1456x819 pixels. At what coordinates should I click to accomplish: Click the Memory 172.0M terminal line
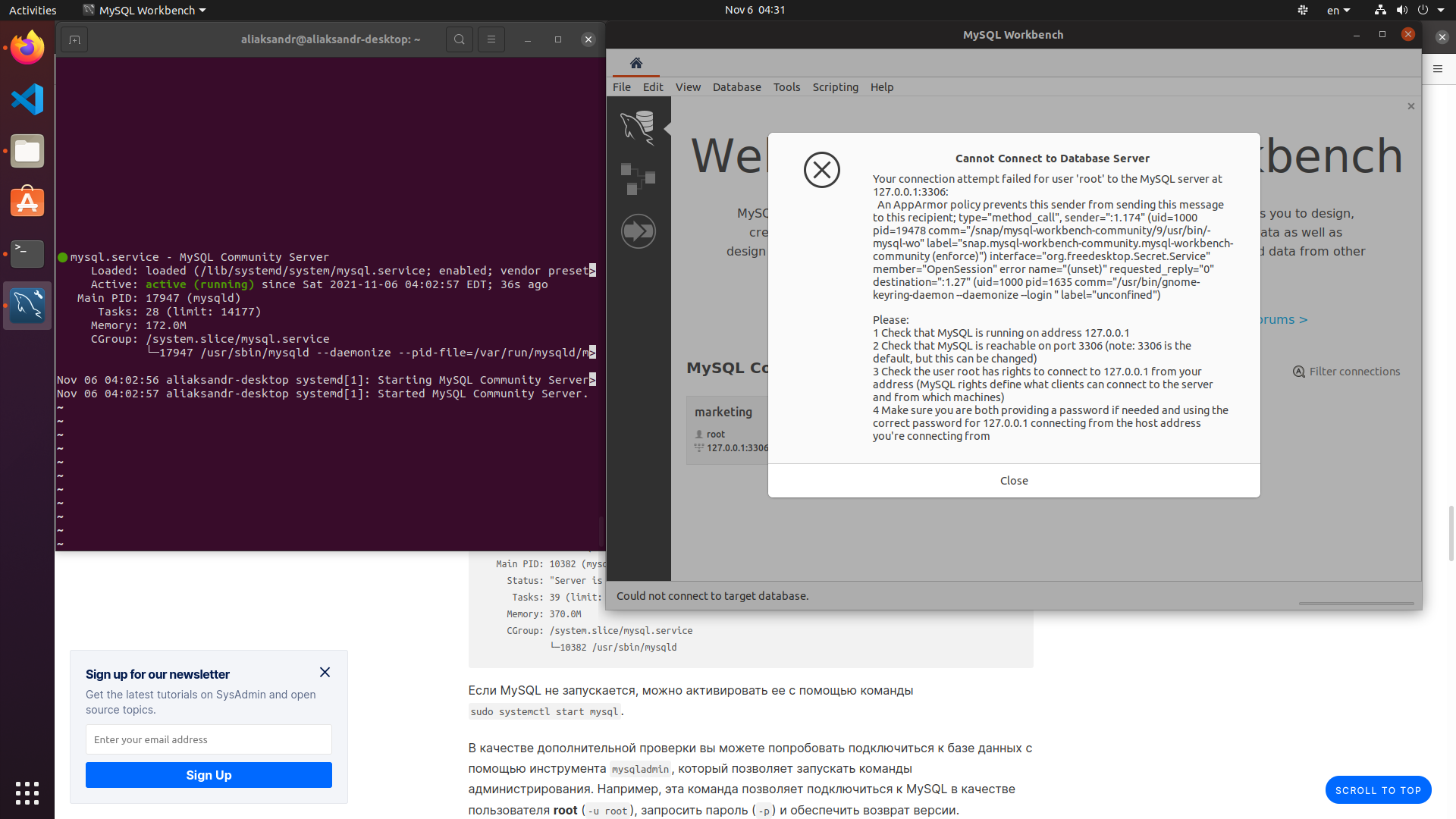138,325
